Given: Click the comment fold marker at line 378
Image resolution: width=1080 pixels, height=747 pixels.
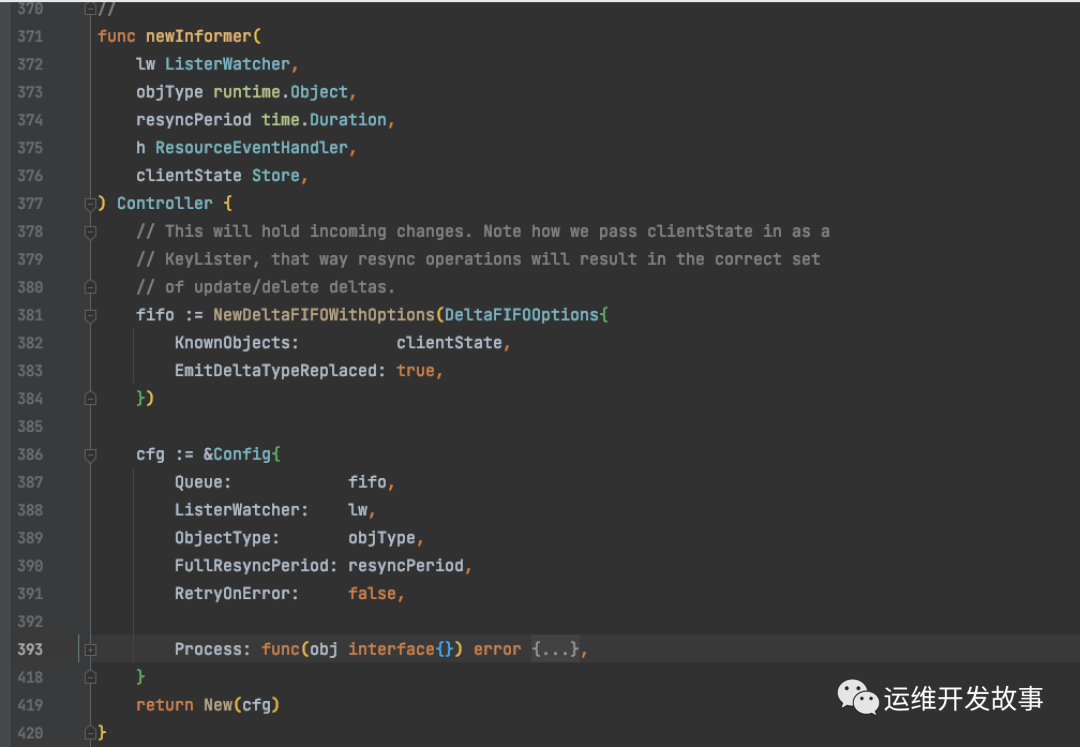Looking at the screenshot, I should (x=91, y=232).
